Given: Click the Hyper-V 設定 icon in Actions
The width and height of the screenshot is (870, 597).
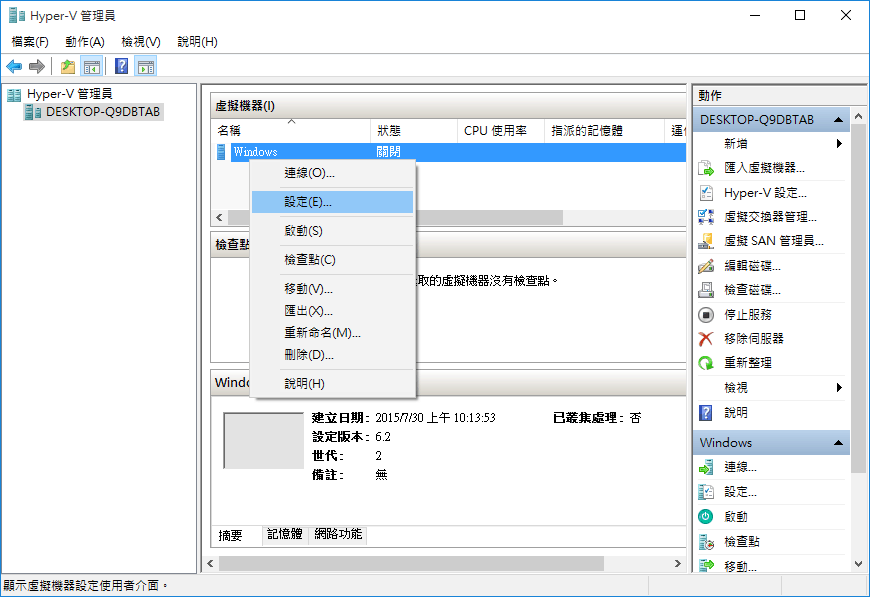Looking at the screenshot, I should point(706,193).
